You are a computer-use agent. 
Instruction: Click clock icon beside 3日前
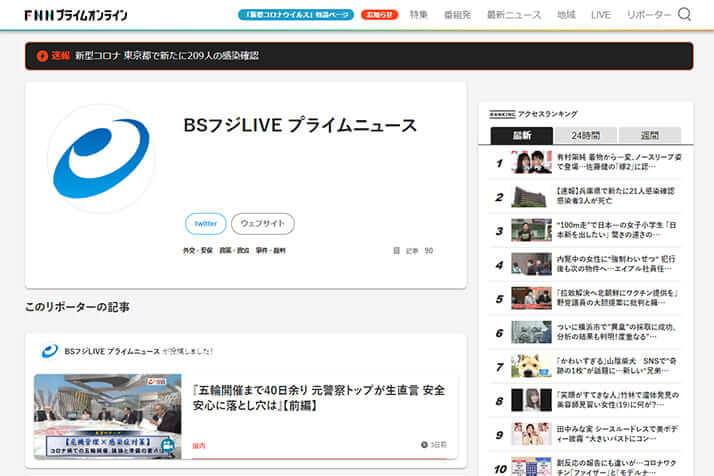424,445
